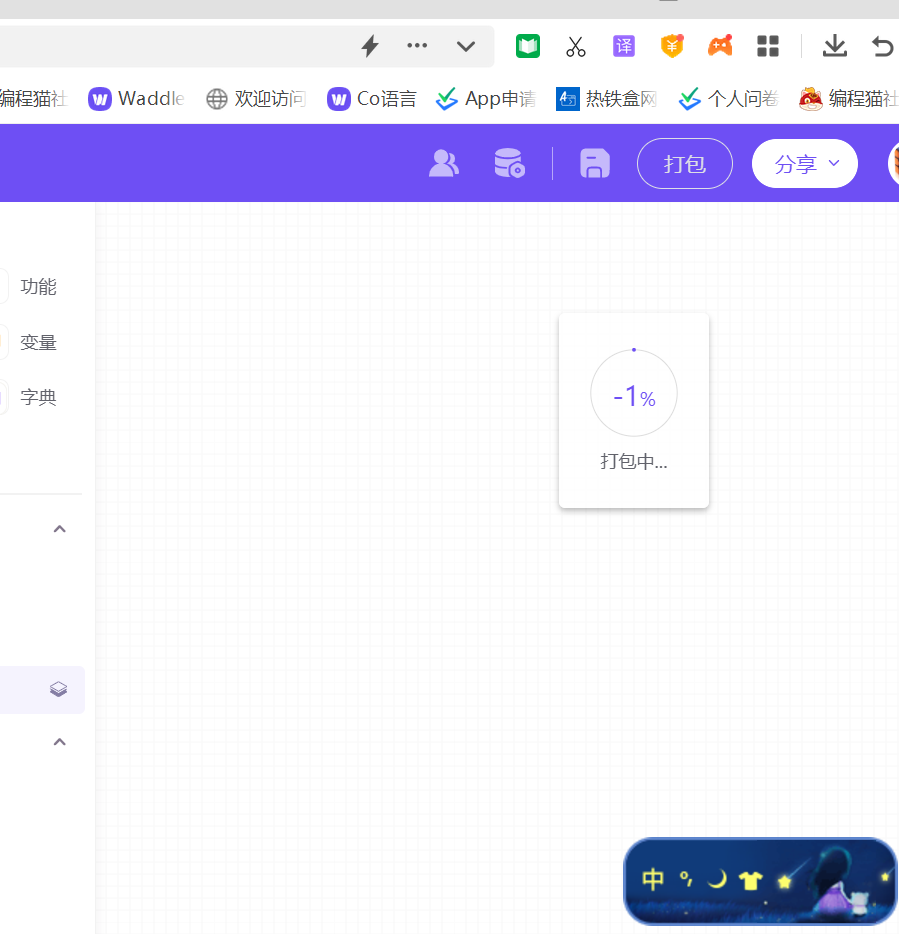The width and height of the screenshot is (899, 934).
Task: Open the 分享 share dropdown
Action: [804, 163]
